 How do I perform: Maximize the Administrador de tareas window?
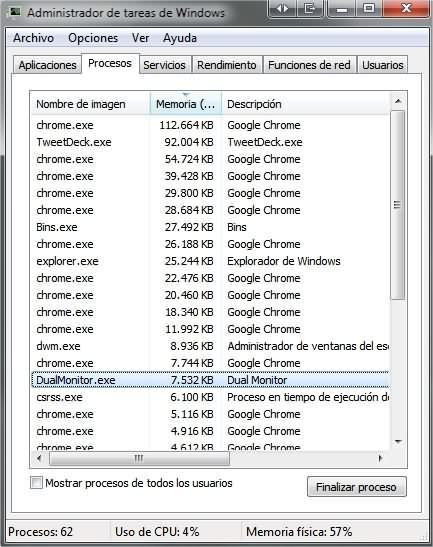pyautogui.click(x=368, y=8)
